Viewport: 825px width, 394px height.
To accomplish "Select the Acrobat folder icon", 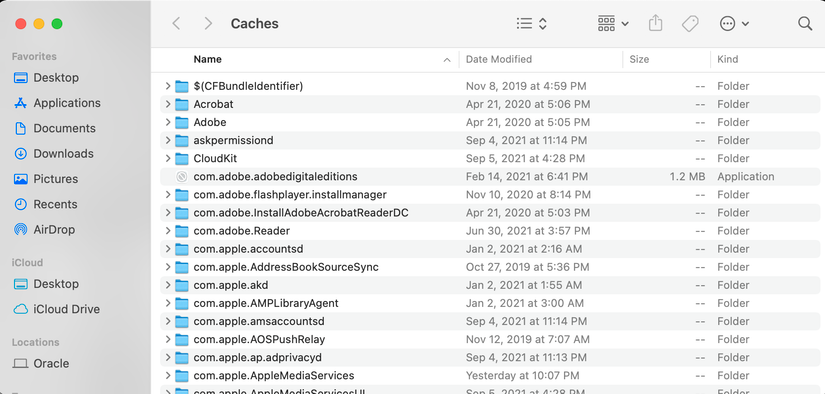I will point(182,104).
